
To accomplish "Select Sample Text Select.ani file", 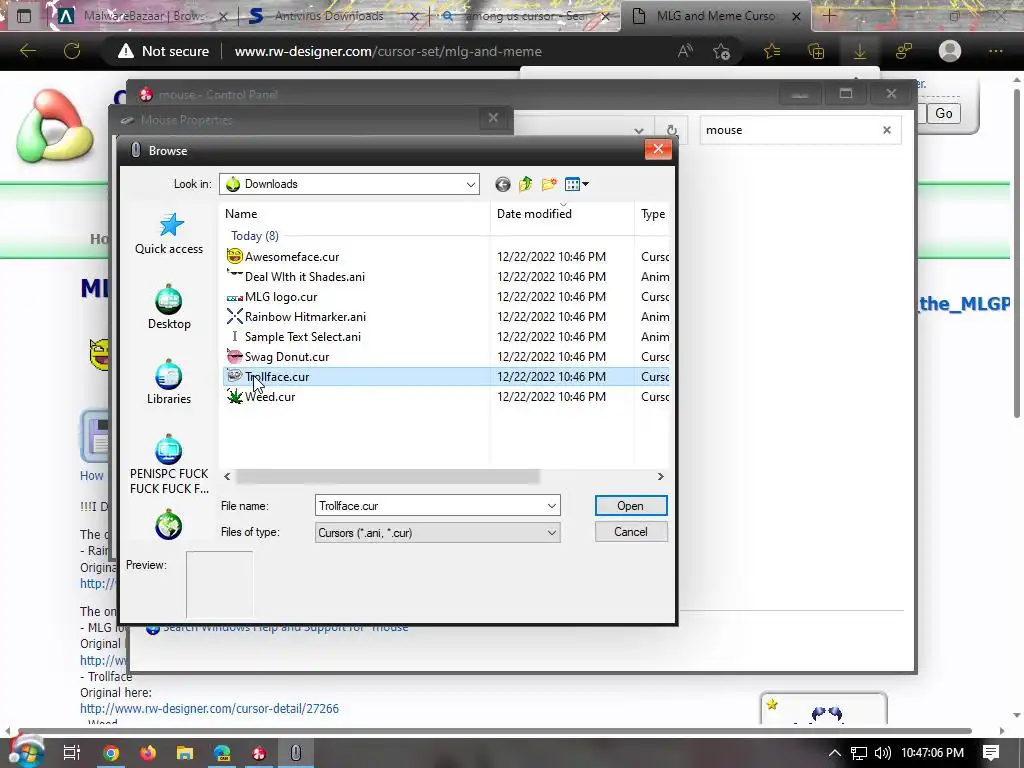I will [294, 337].
